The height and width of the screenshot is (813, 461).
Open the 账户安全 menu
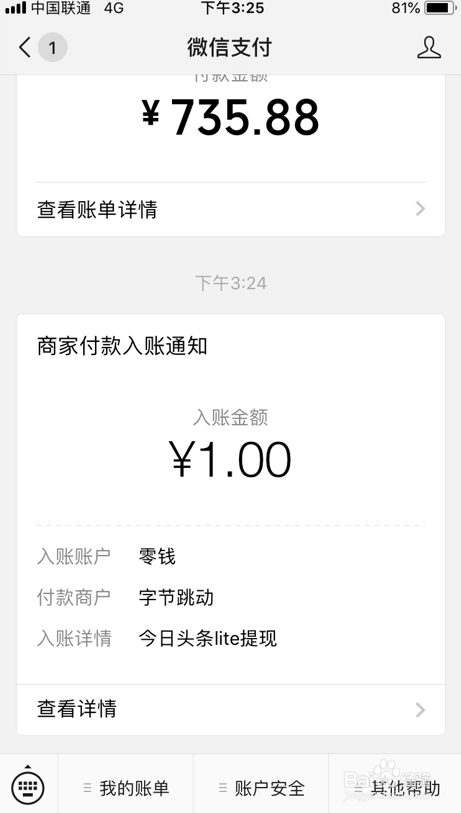click(x=261, y=788)
